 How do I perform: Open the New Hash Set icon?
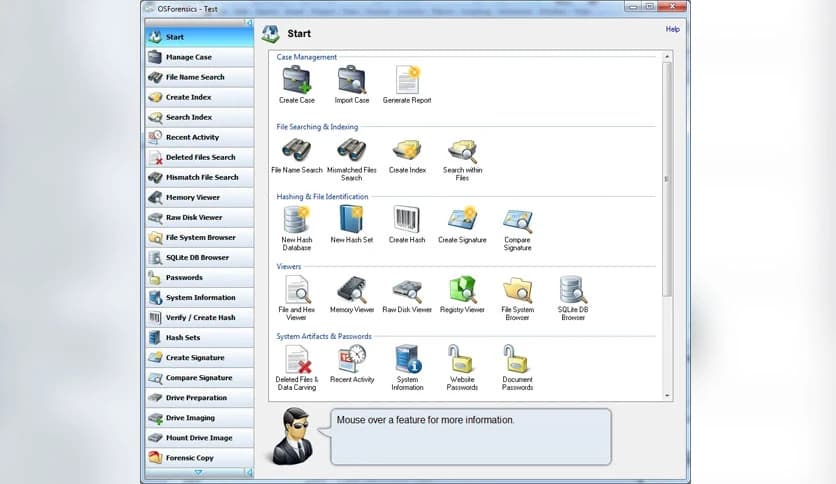pos(351,220)
